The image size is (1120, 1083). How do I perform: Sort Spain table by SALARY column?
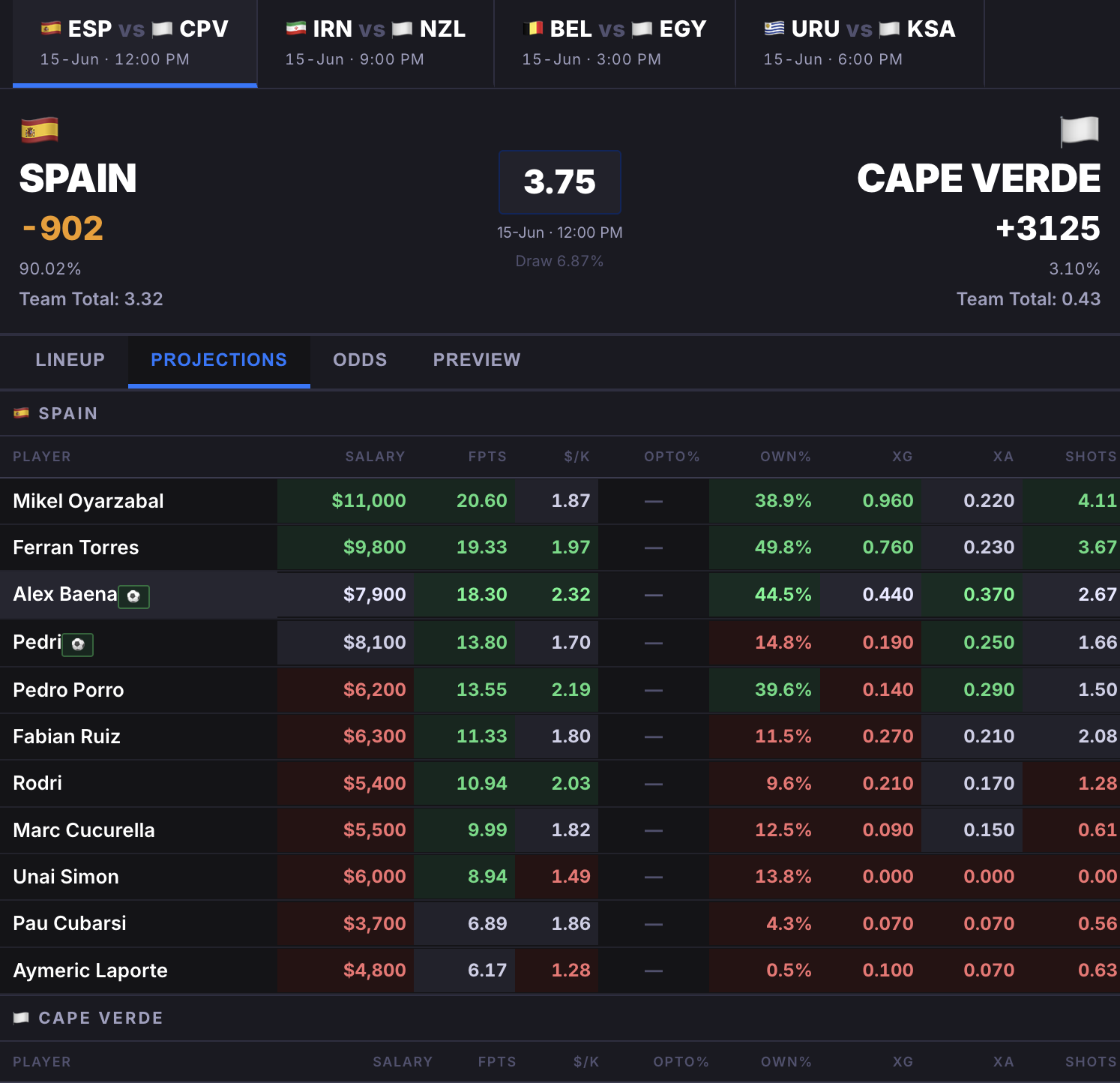tap(375, 457)
